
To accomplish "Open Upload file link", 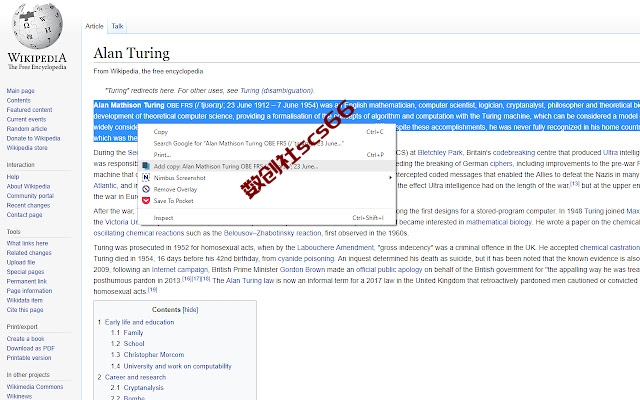I will click(21, 262).
